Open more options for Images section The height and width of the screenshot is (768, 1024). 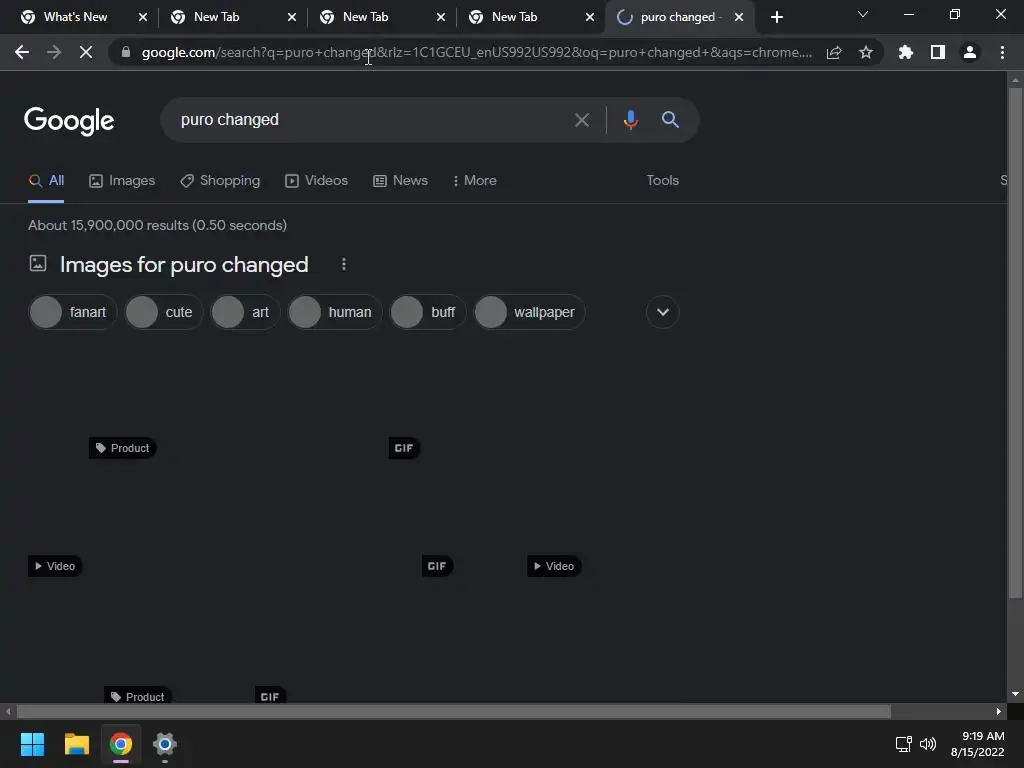point(344,264)
